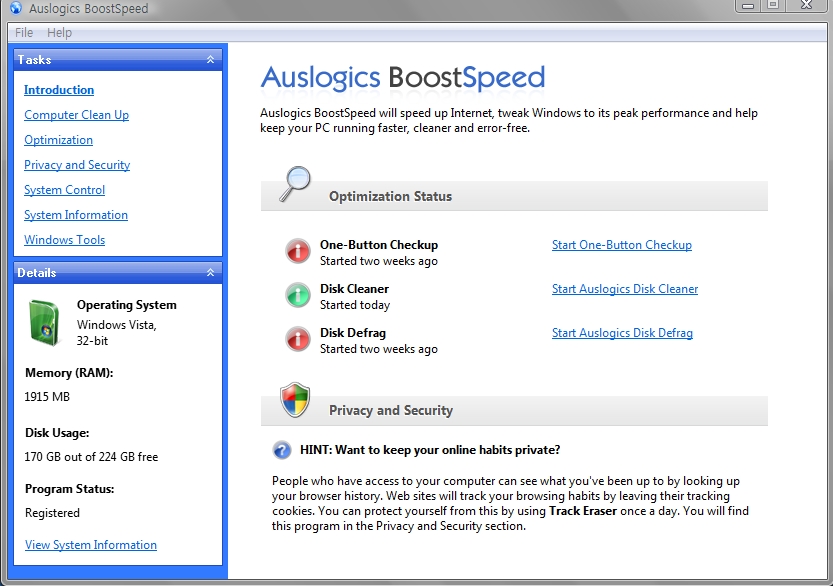Open the Help menu
Screen dimensions: 833x586
[59, 32]
